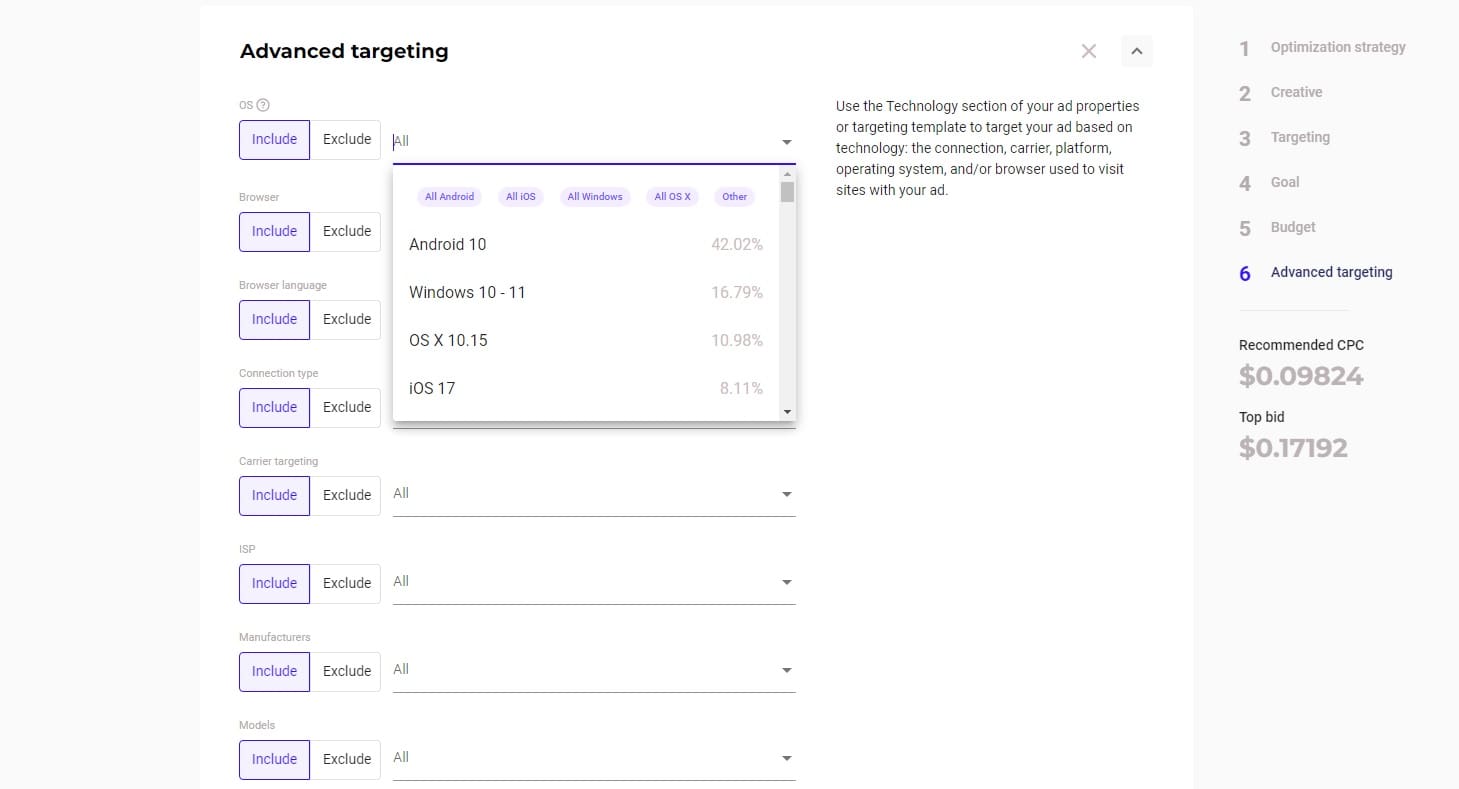Switch Carrier targeting to Include
The width and height of the screenshot is (1459, 789).
274,495
